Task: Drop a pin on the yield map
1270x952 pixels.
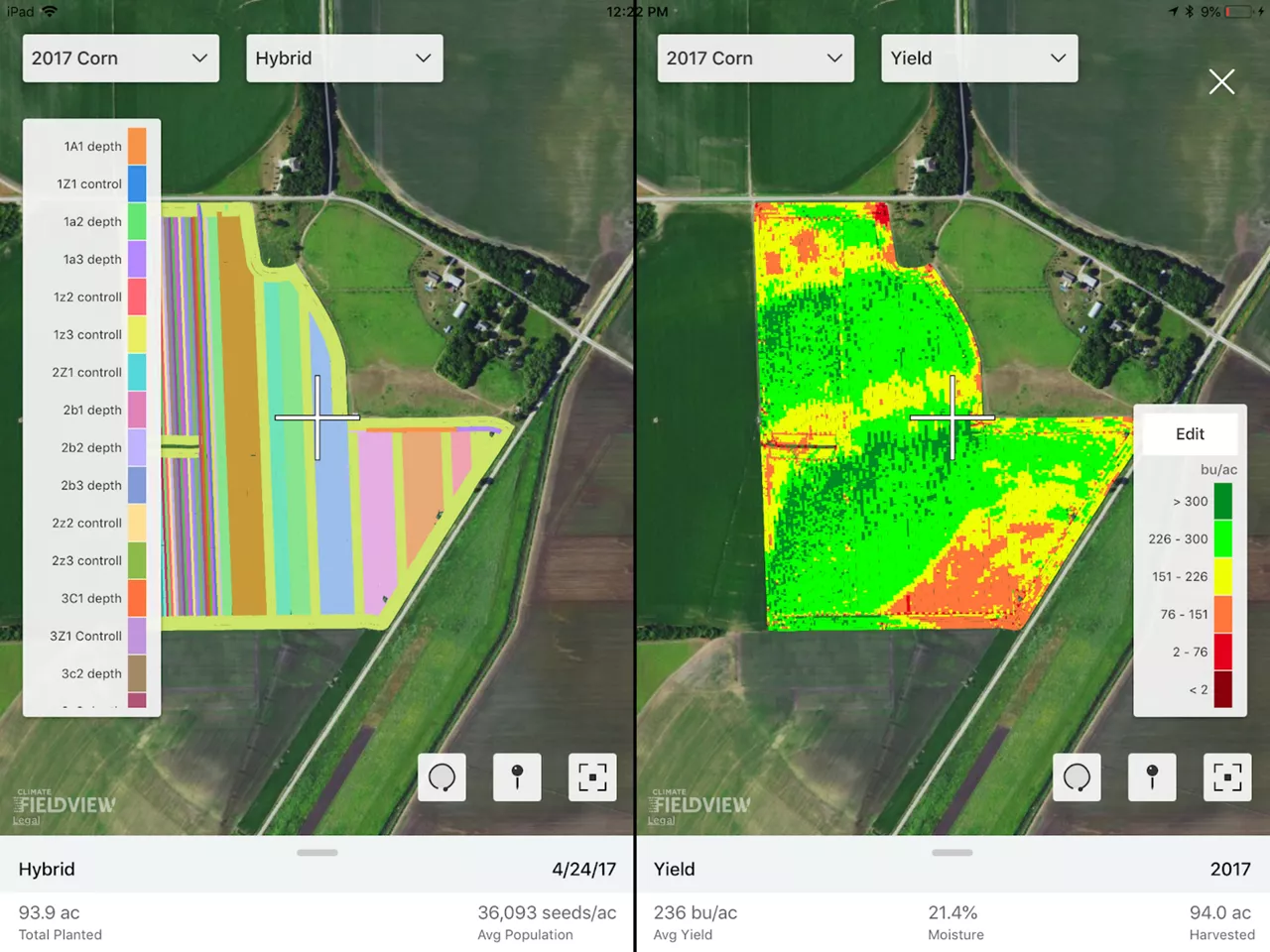Action: [x=1152, y=777]
